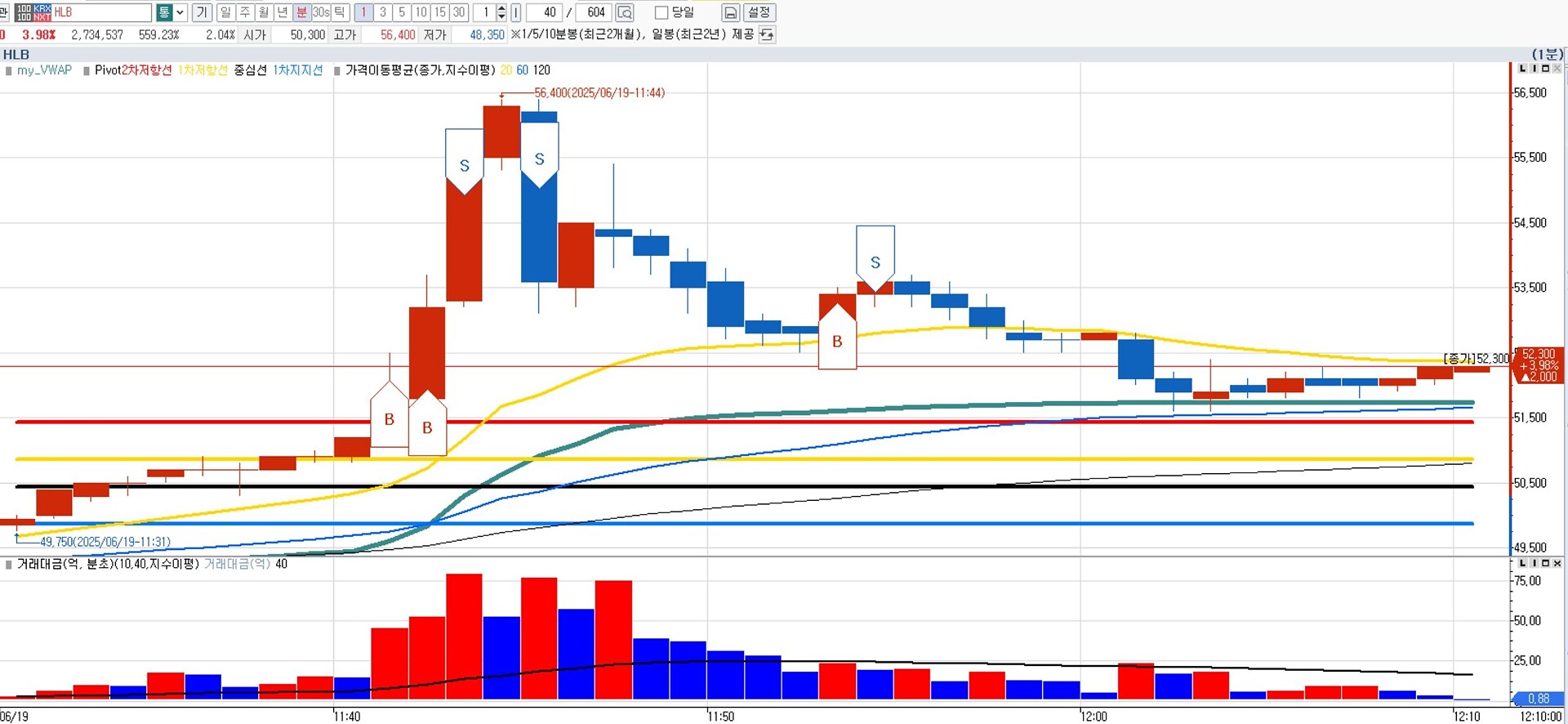Switch to the 틱 (tick) chart period
The width and height of the screenshot is (1568, 724).
pos(341,12)
